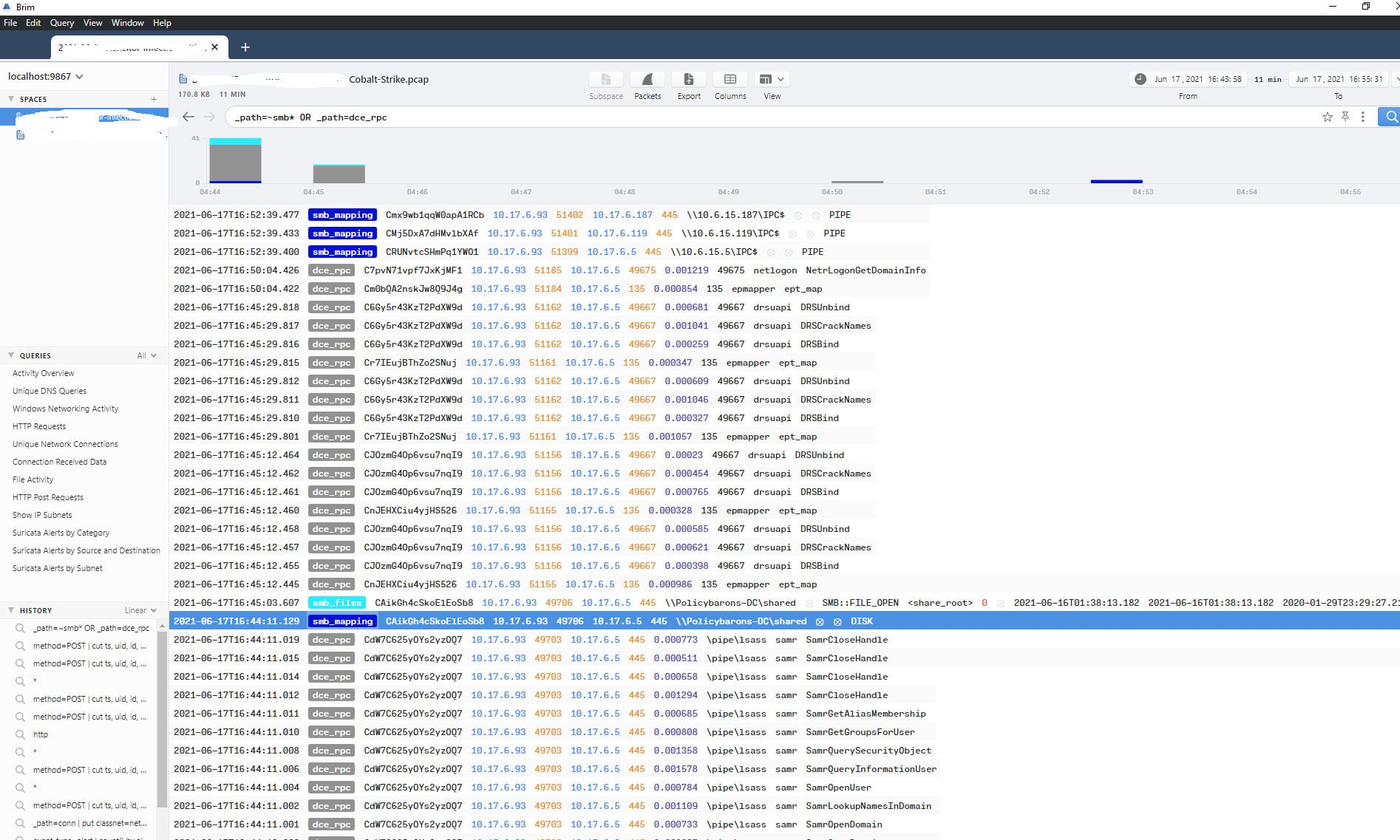Screen dimensions: 1400x840
Task: Click the history search icon for http
Action: [20, 734]
